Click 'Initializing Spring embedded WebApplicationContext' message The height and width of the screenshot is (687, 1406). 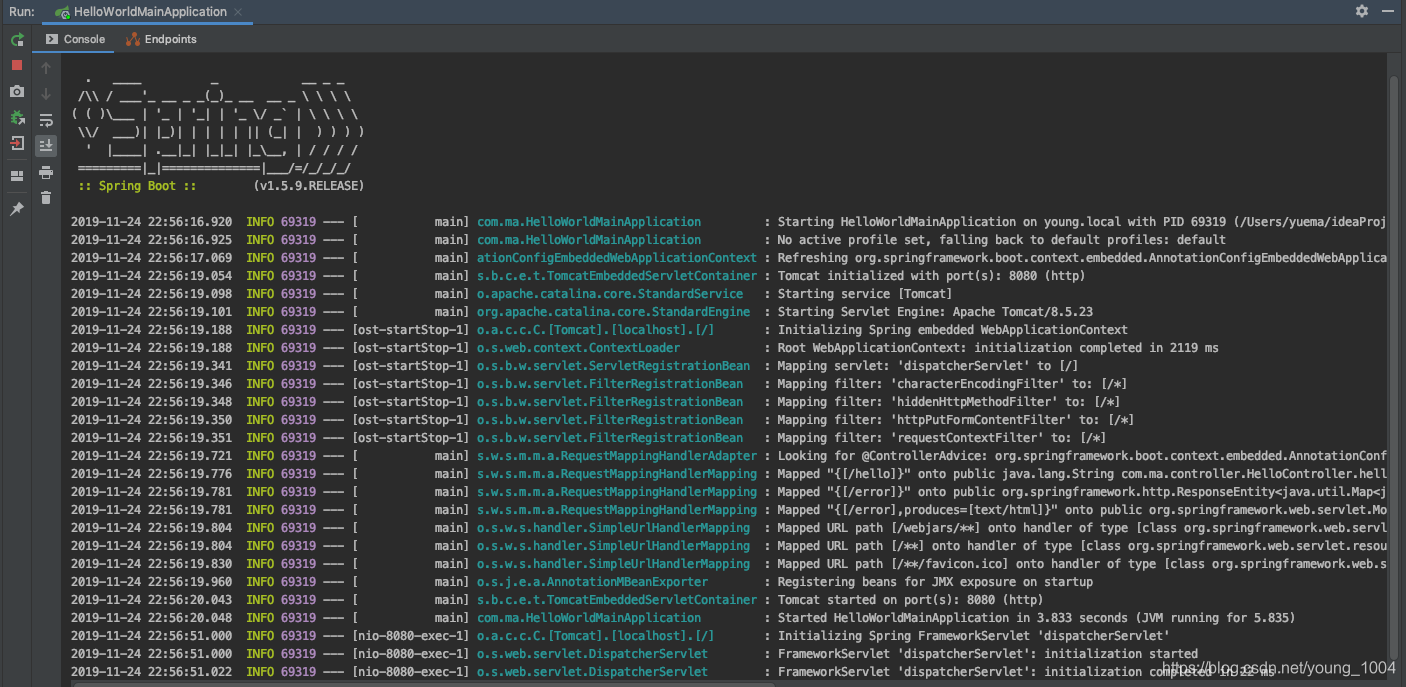(953, 330)
